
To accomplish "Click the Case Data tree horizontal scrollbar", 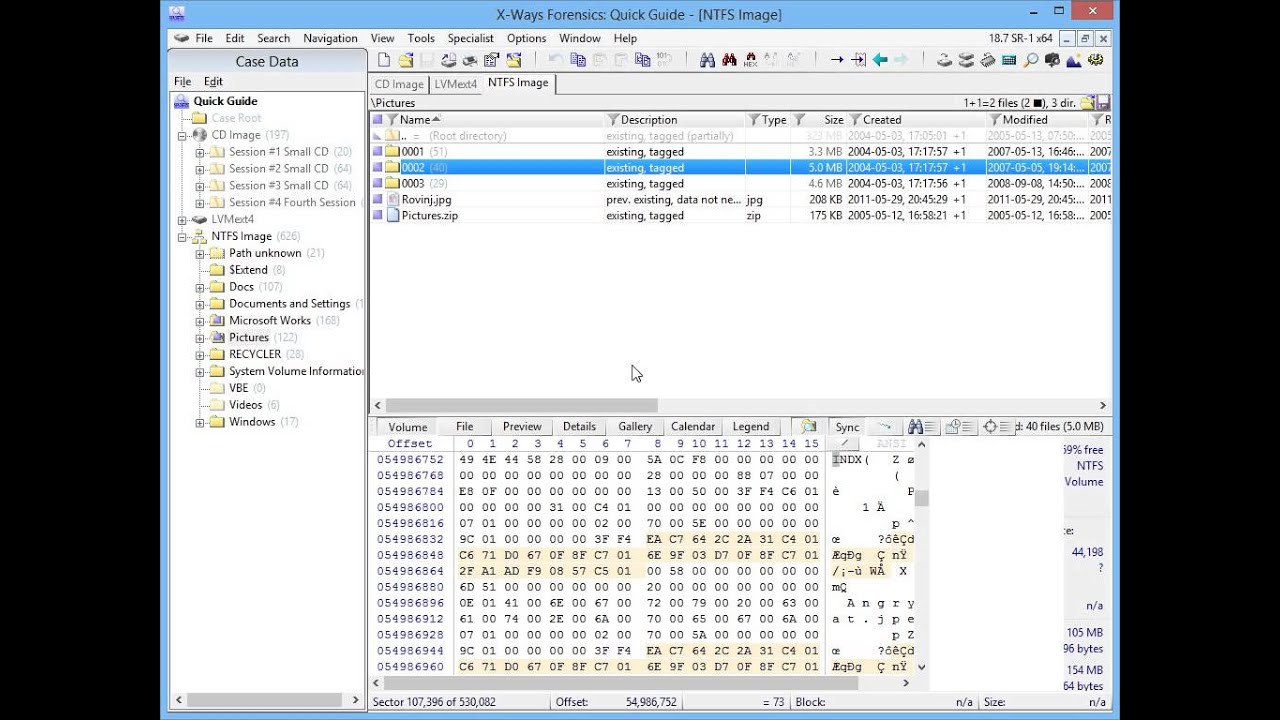I will (x=267, y=700).
